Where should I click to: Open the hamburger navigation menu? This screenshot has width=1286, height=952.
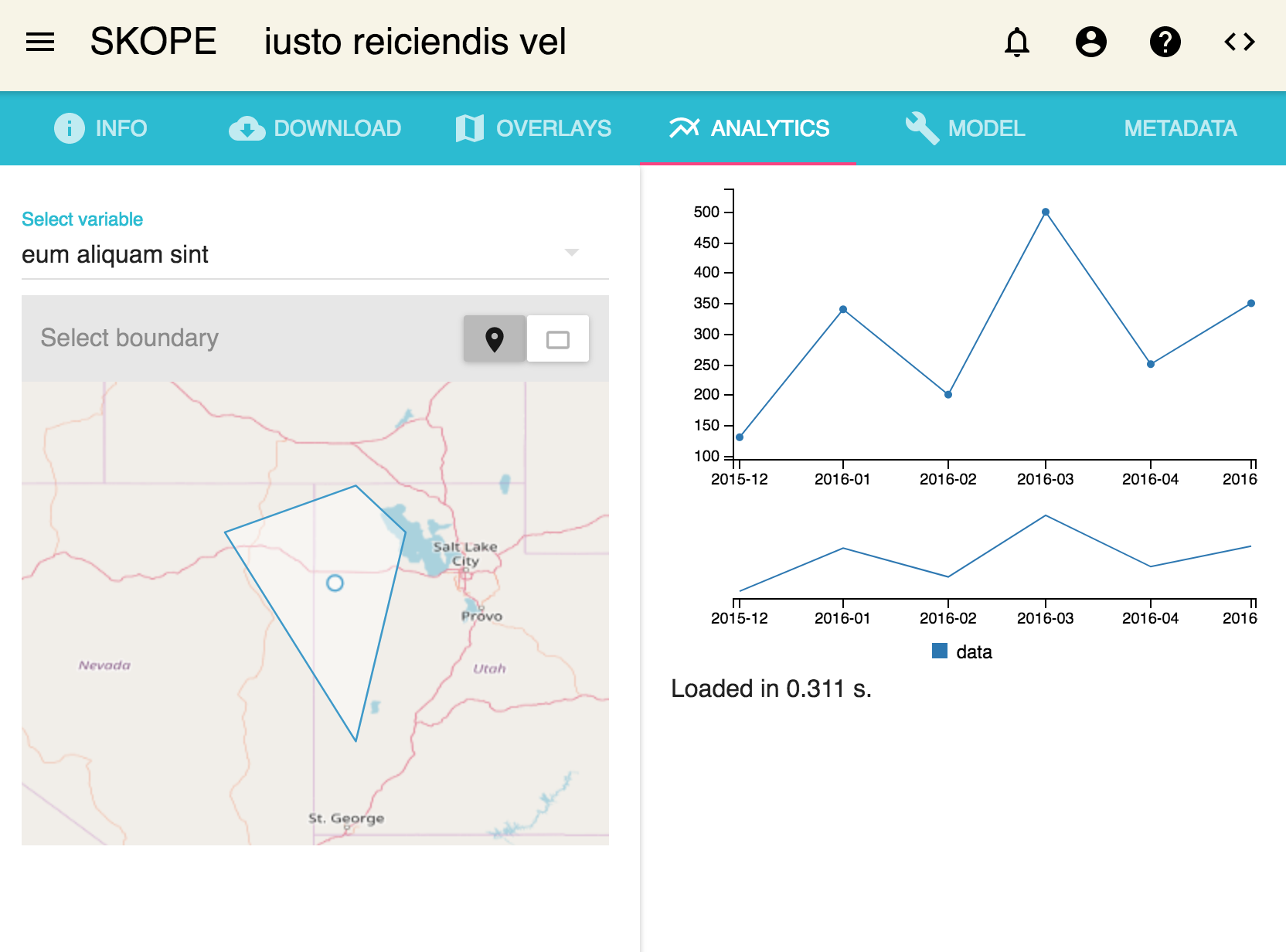coord(39,42)
